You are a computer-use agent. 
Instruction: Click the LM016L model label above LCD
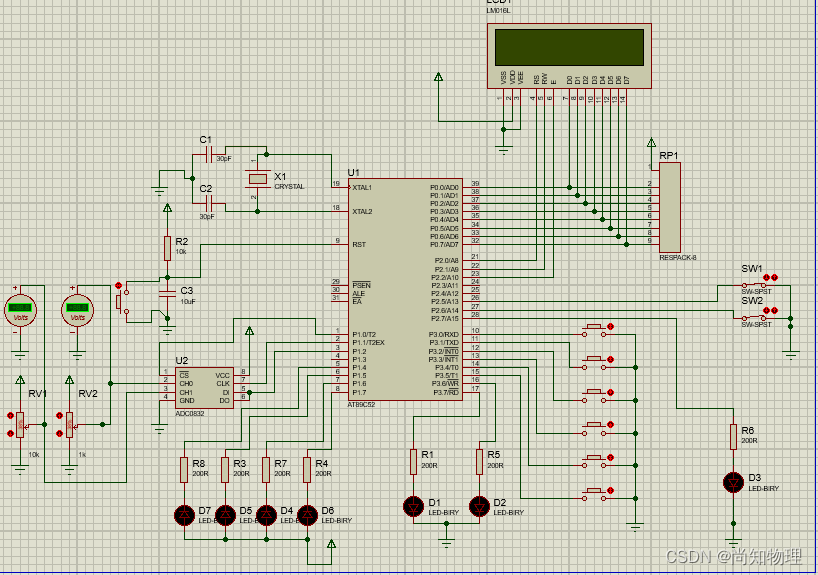coord(498,10)
